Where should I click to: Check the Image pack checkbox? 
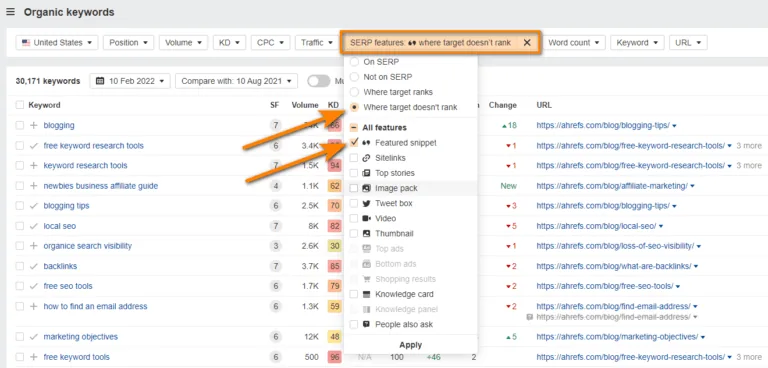354,188
